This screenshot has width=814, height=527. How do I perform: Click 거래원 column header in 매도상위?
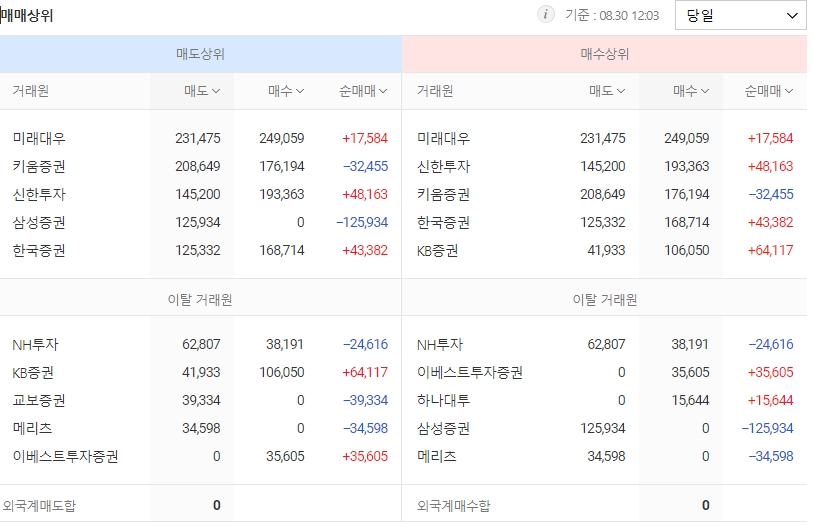tap(31, 91)
